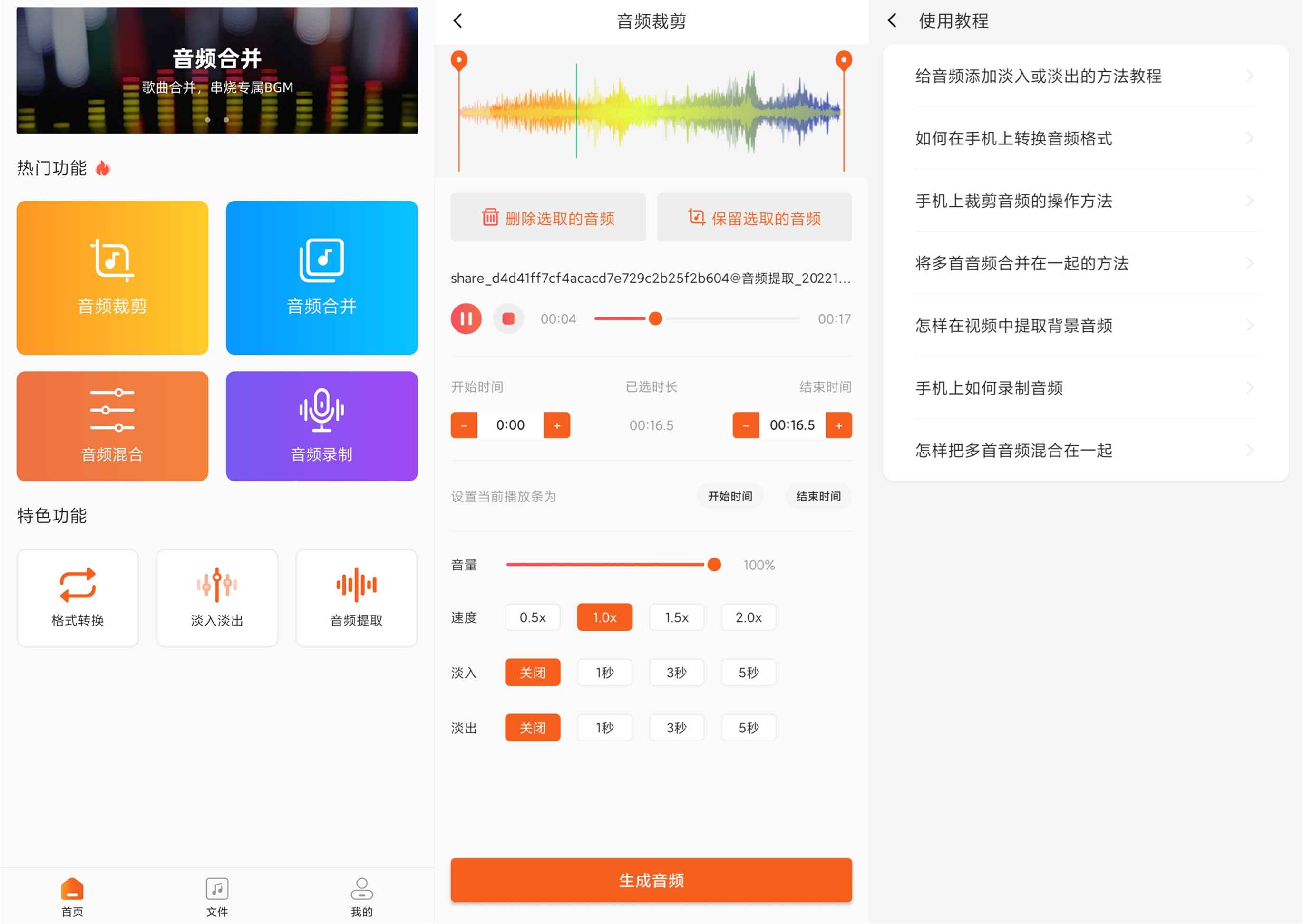This screenshot has width=1303, height=924.
Task: Open the 格式转换 format convert feature
Action: tap(78, 597)
